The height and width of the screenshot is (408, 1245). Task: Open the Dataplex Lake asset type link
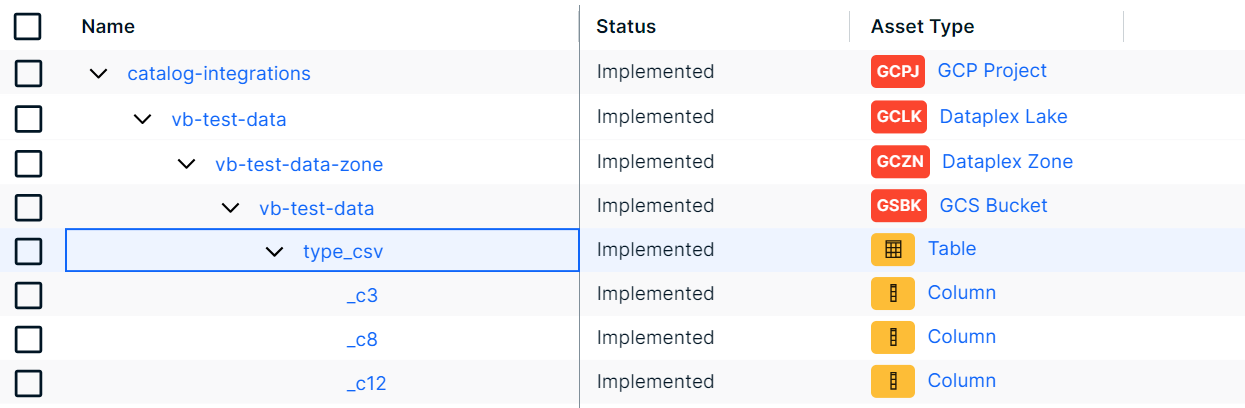[1003, 117]
